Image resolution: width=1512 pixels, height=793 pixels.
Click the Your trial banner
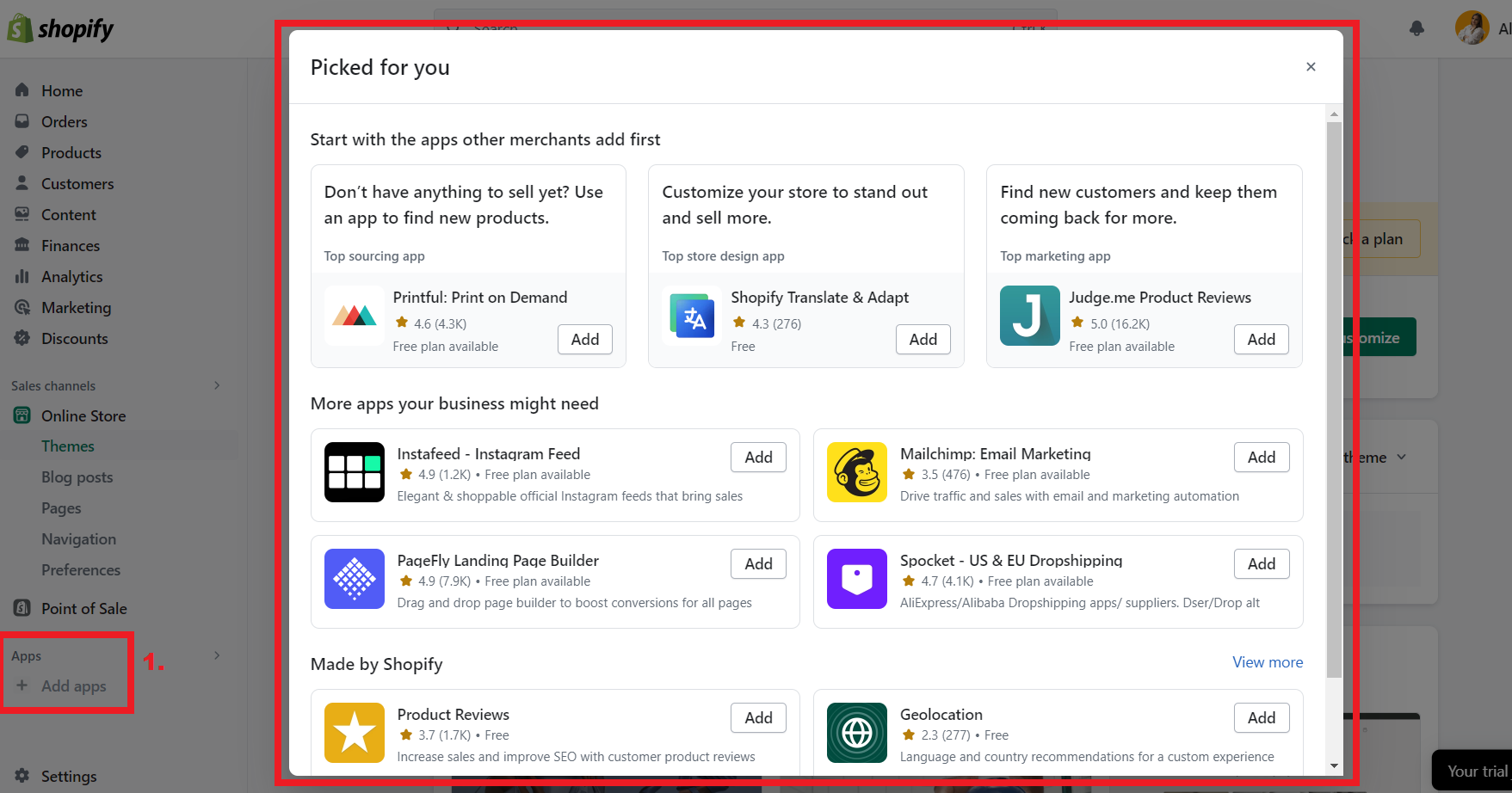click(x=1472, y=771)
